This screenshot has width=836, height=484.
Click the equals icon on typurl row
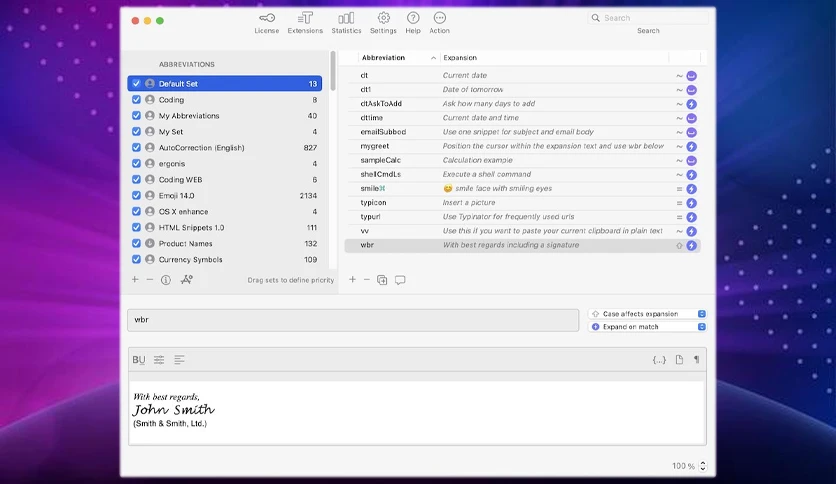pyautogui.click(x=679, y=217)
